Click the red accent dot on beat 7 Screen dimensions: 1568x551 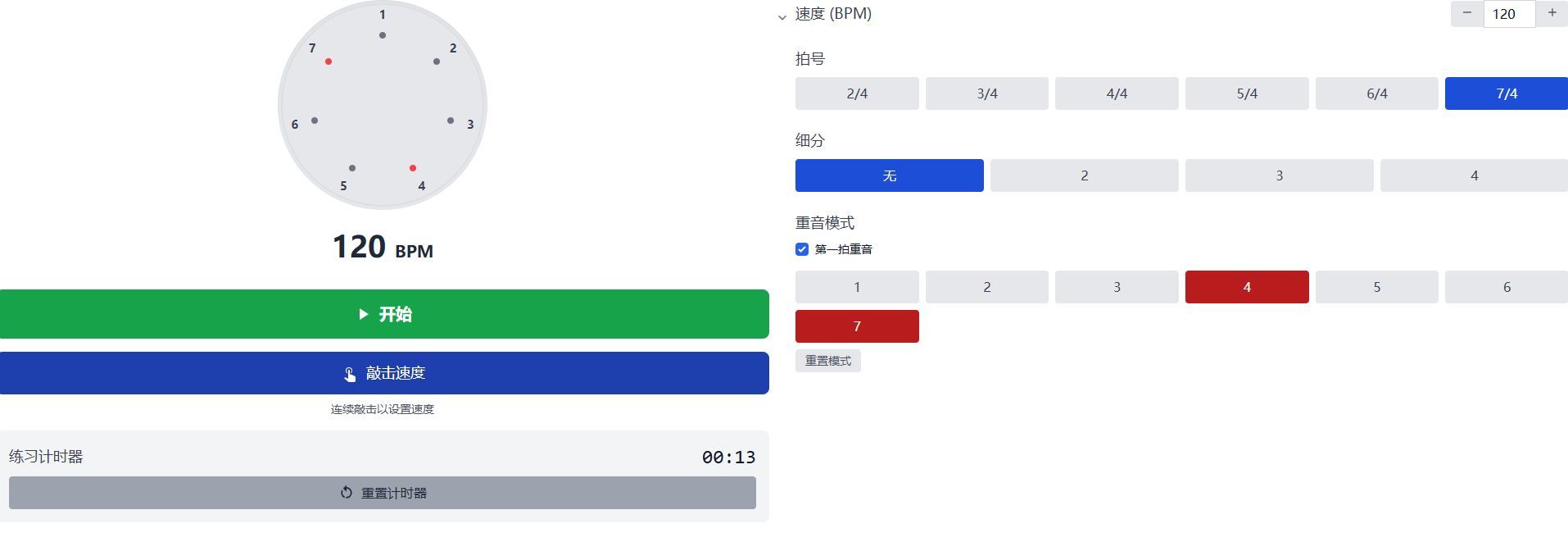[x=329, y=61]
